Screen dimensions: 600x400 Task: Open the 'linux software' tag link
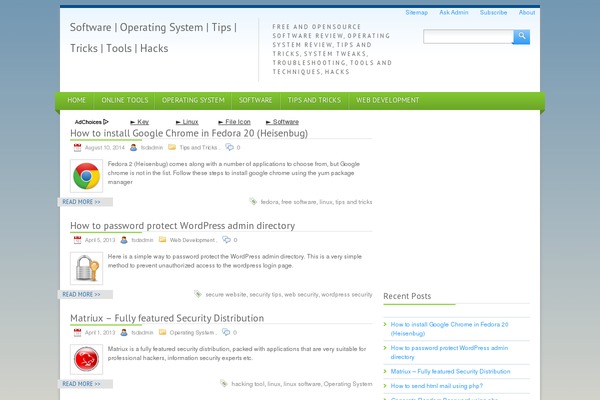302,384
